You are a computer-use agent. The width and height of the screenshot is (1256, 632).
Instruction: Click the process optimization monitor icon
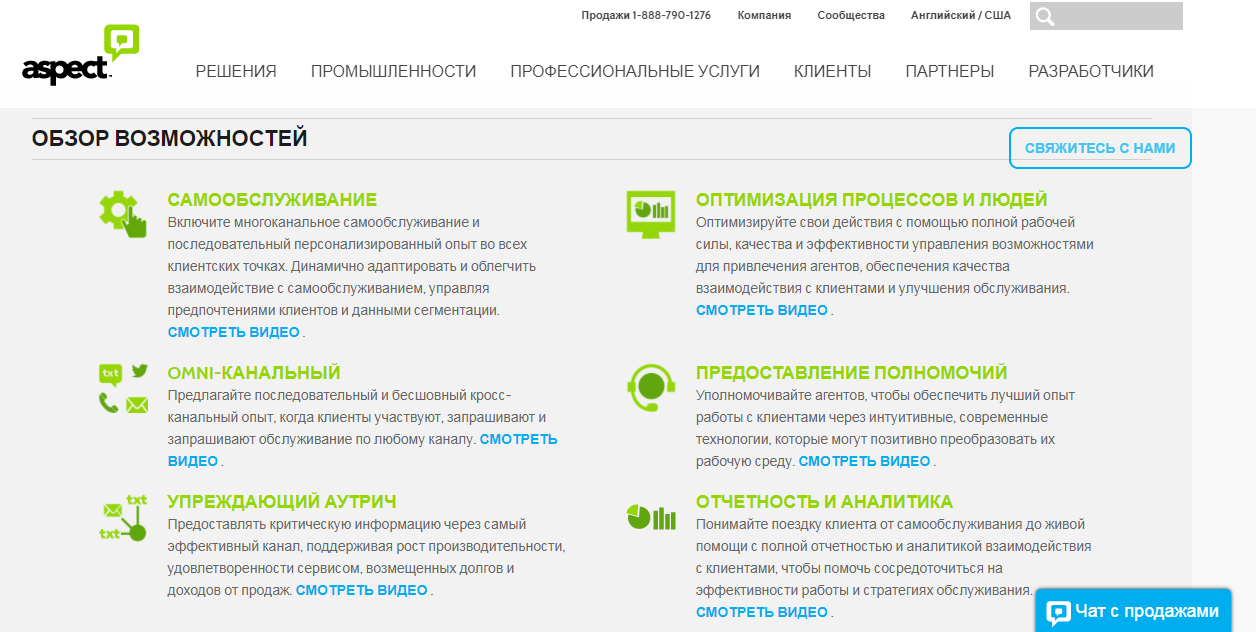(x=651, y=215)
